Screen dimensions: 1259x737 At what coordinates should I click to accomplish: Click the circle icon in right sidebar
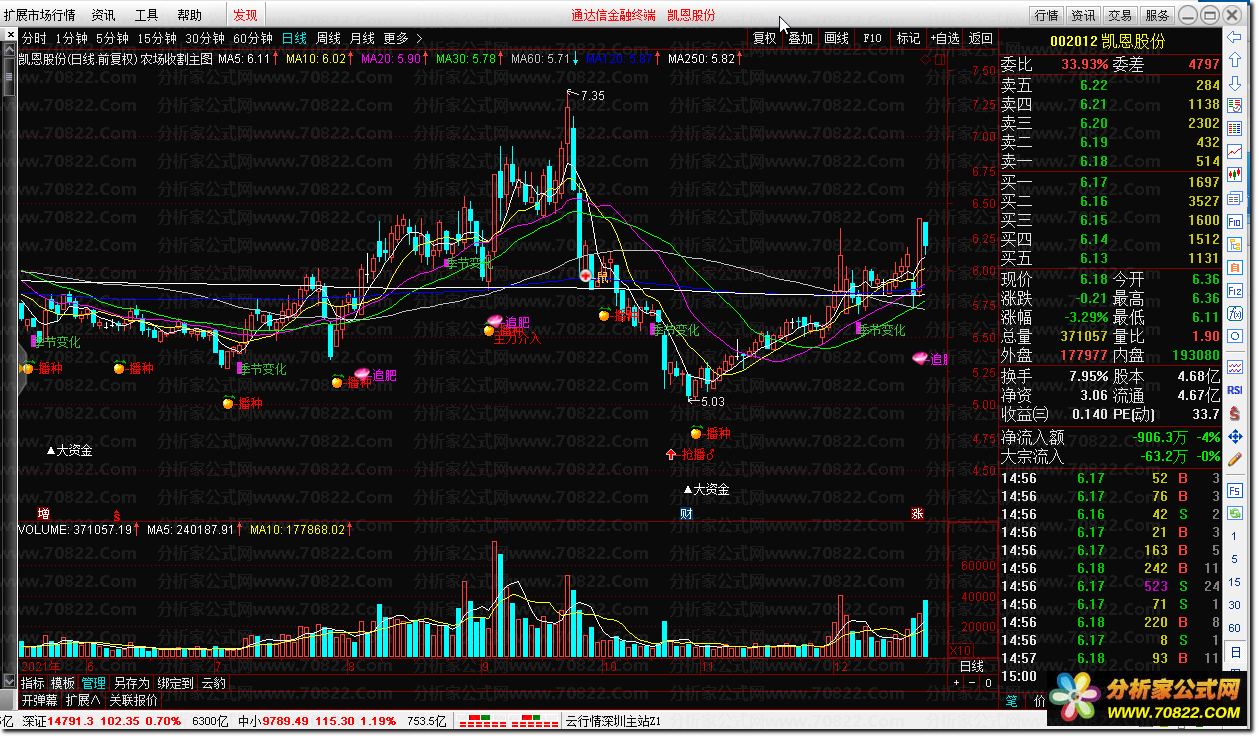coord(1235,336)
